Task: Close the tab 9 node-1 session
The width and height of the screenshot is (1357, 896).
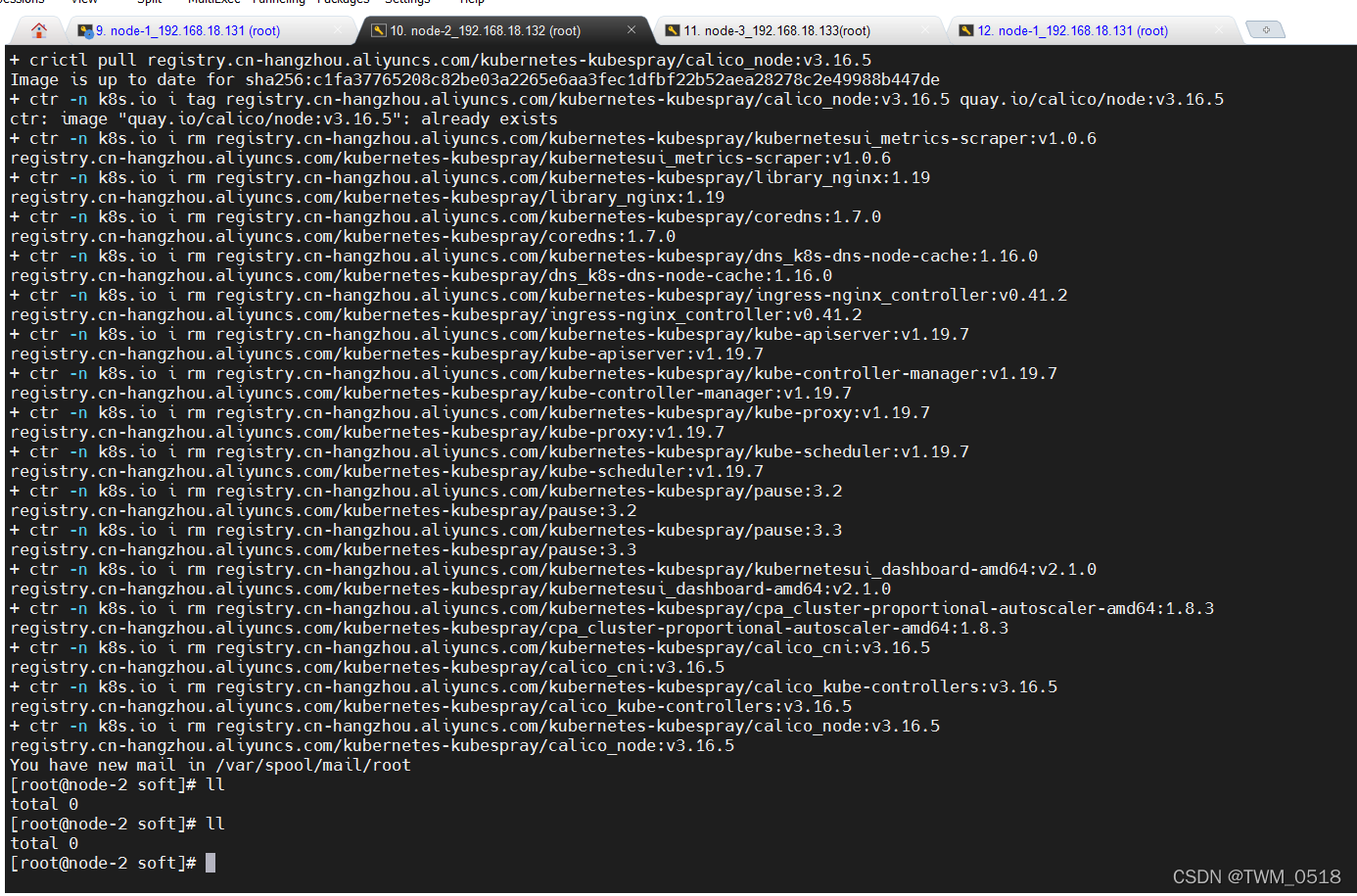Action: point(338,30)
